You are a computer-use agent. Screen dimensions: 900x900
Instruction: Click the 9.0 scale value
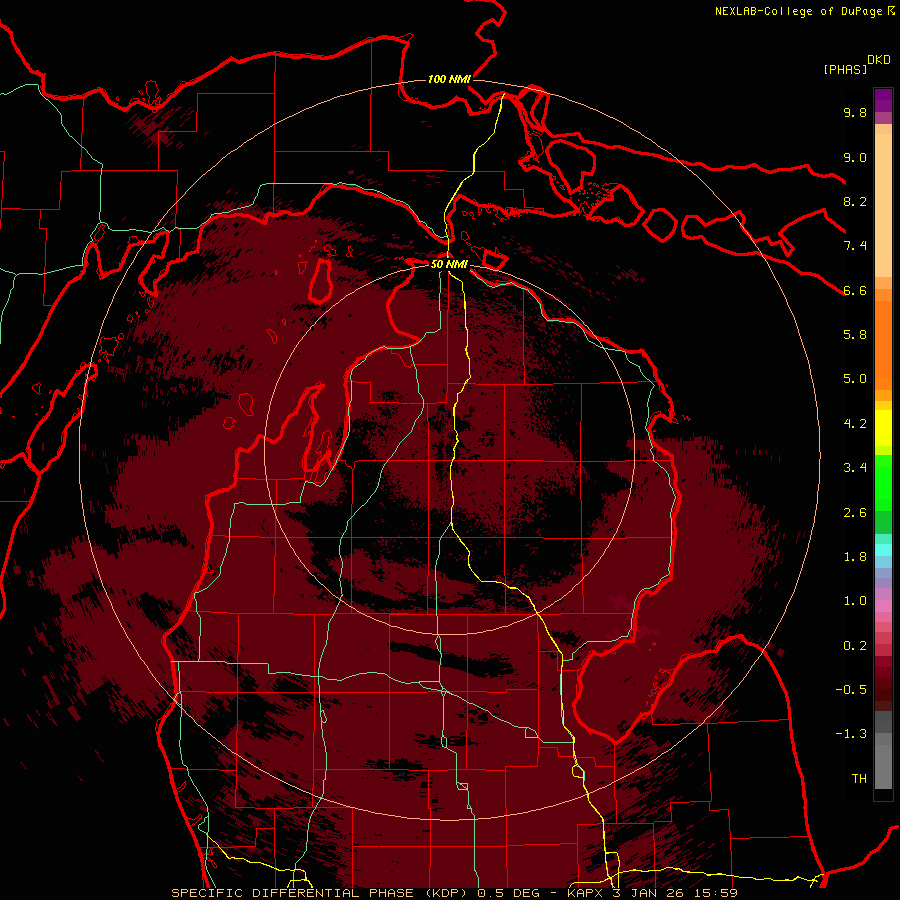pos(855,157)
